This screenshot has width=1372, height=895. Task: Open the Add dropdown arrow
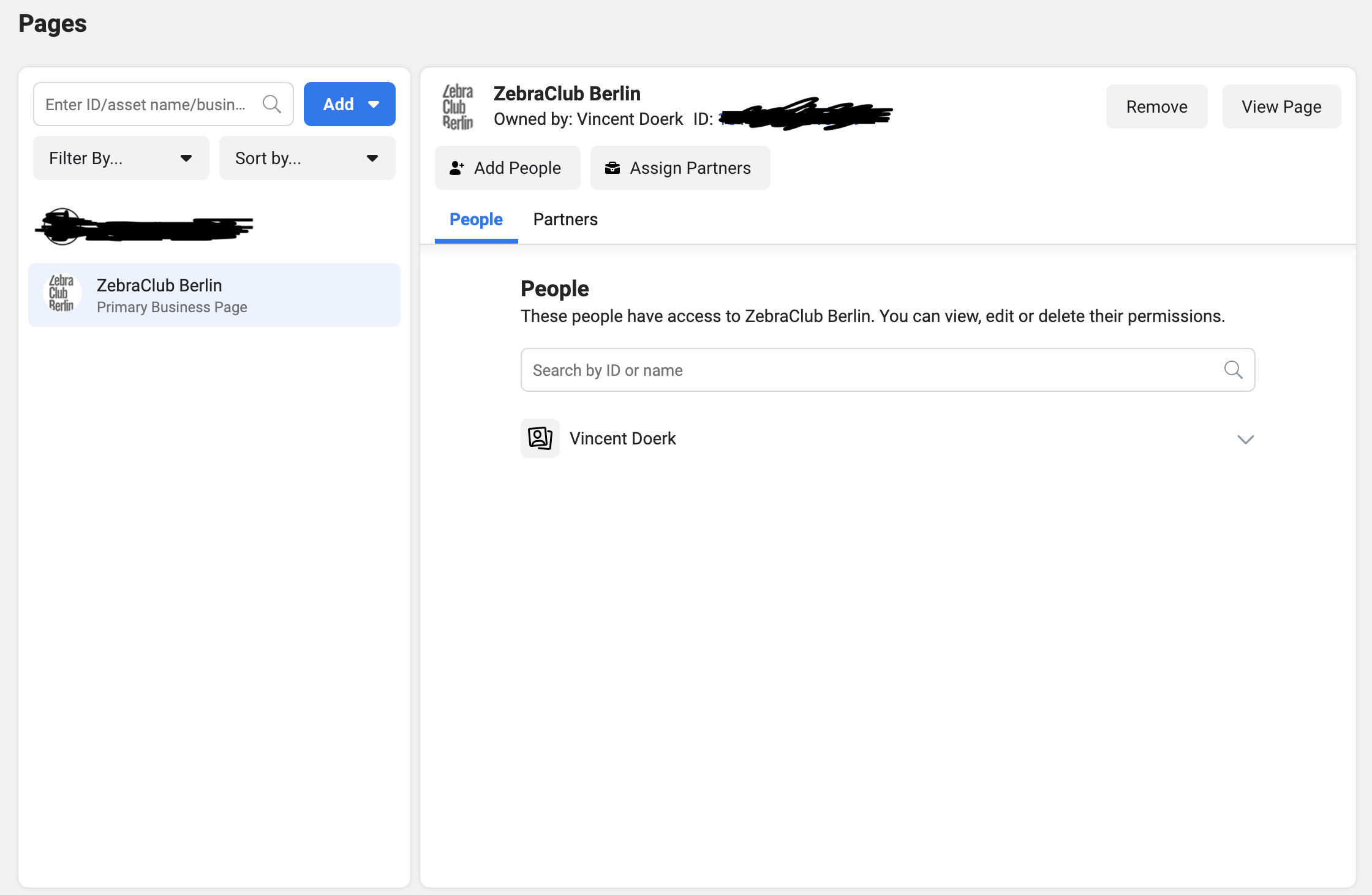click(x=374, y=105)
